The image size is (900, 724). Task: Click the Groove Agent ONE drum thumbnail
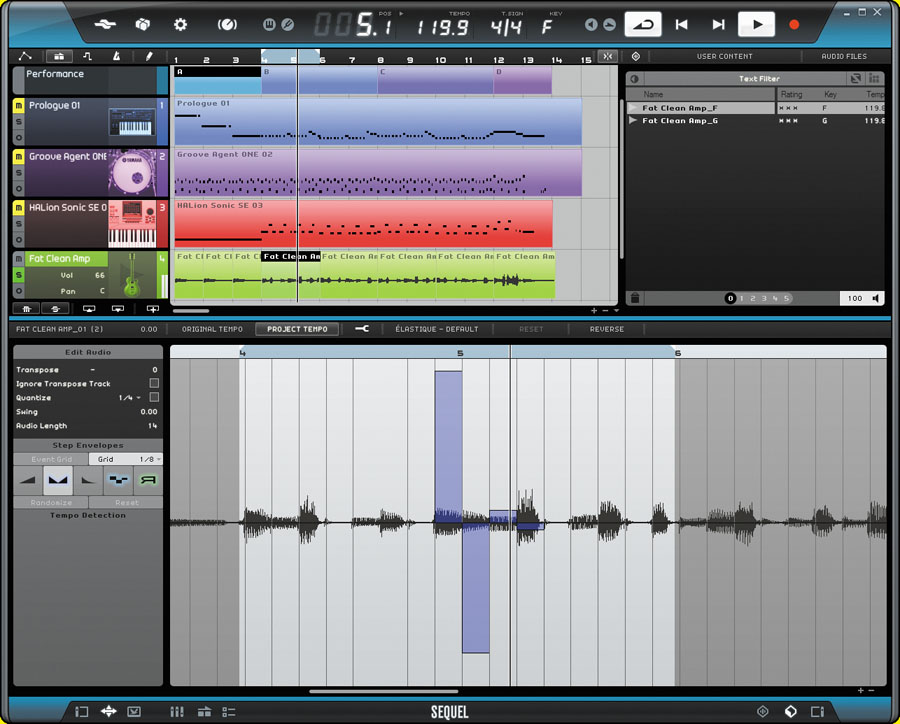click(132, 172)
